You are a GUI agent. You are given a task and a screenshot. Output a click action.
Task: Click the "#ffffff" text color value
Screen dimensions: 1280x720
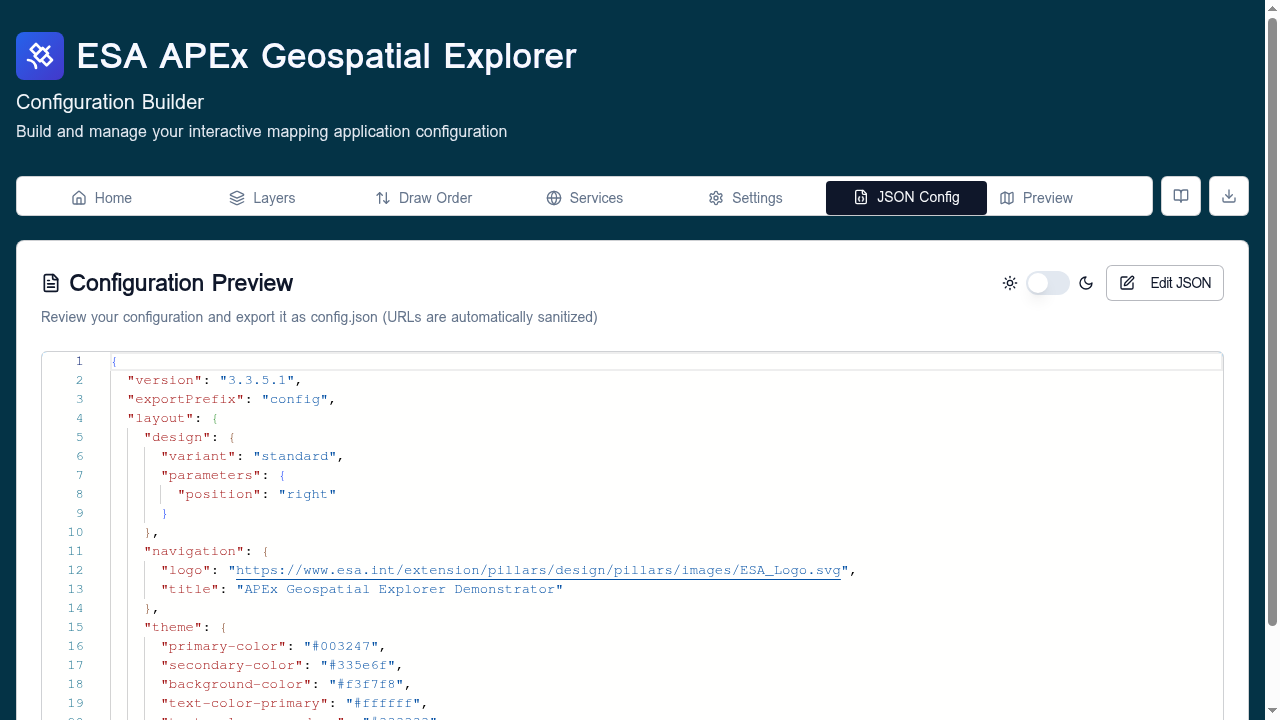coord(383,703)
